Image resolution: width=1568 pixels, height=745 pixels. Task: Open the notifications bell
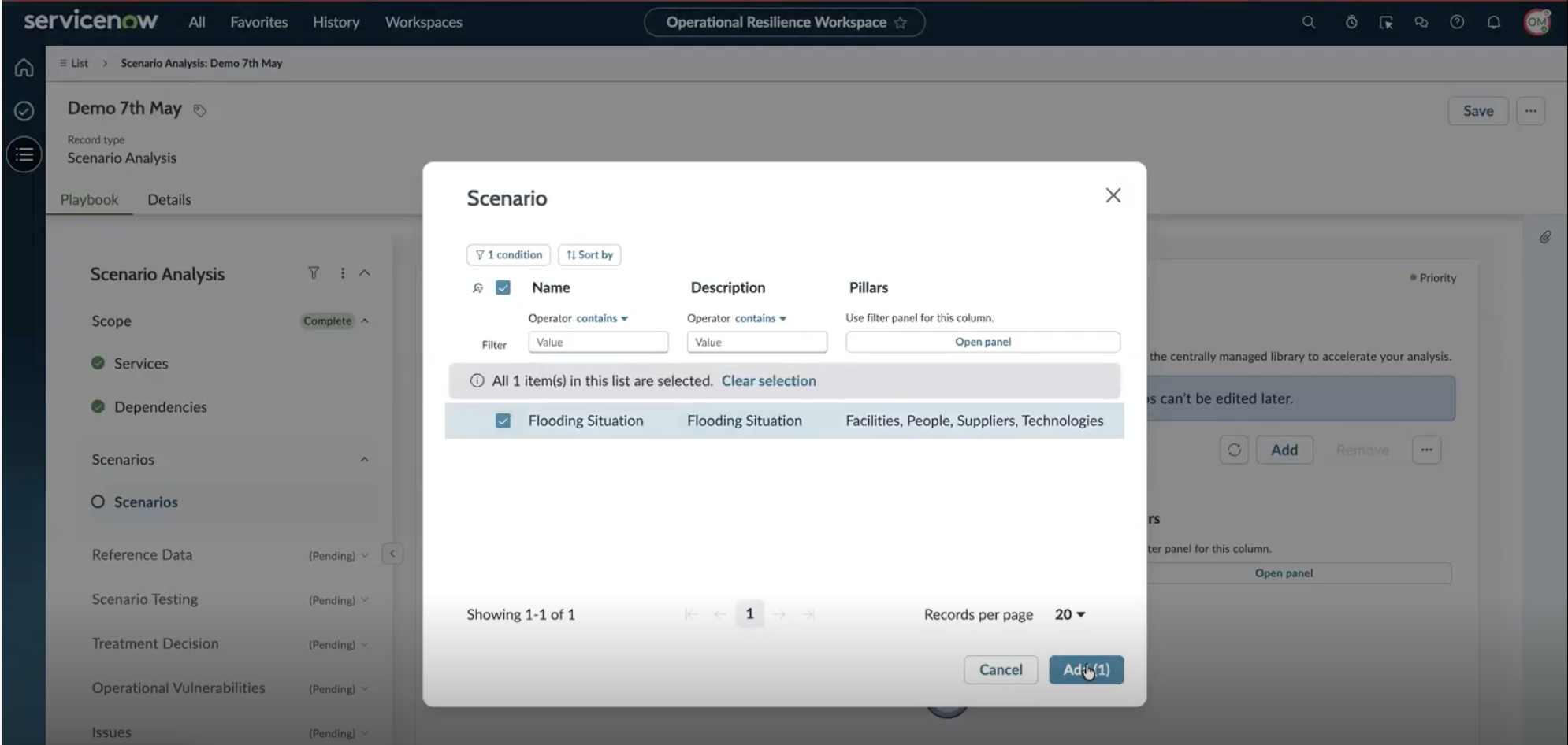click(x=1493, y=22)
